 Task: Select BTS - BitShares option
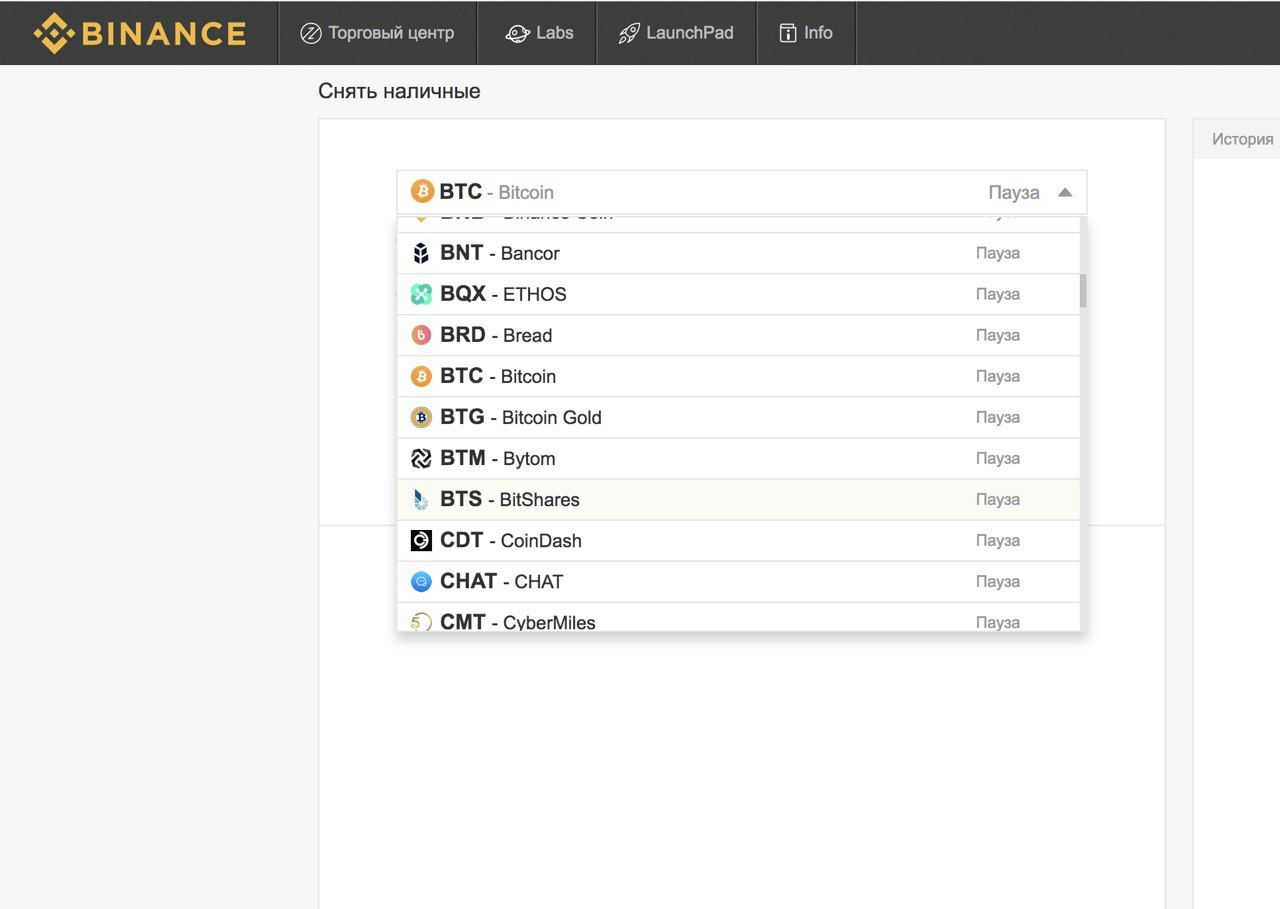coord(738,499)
